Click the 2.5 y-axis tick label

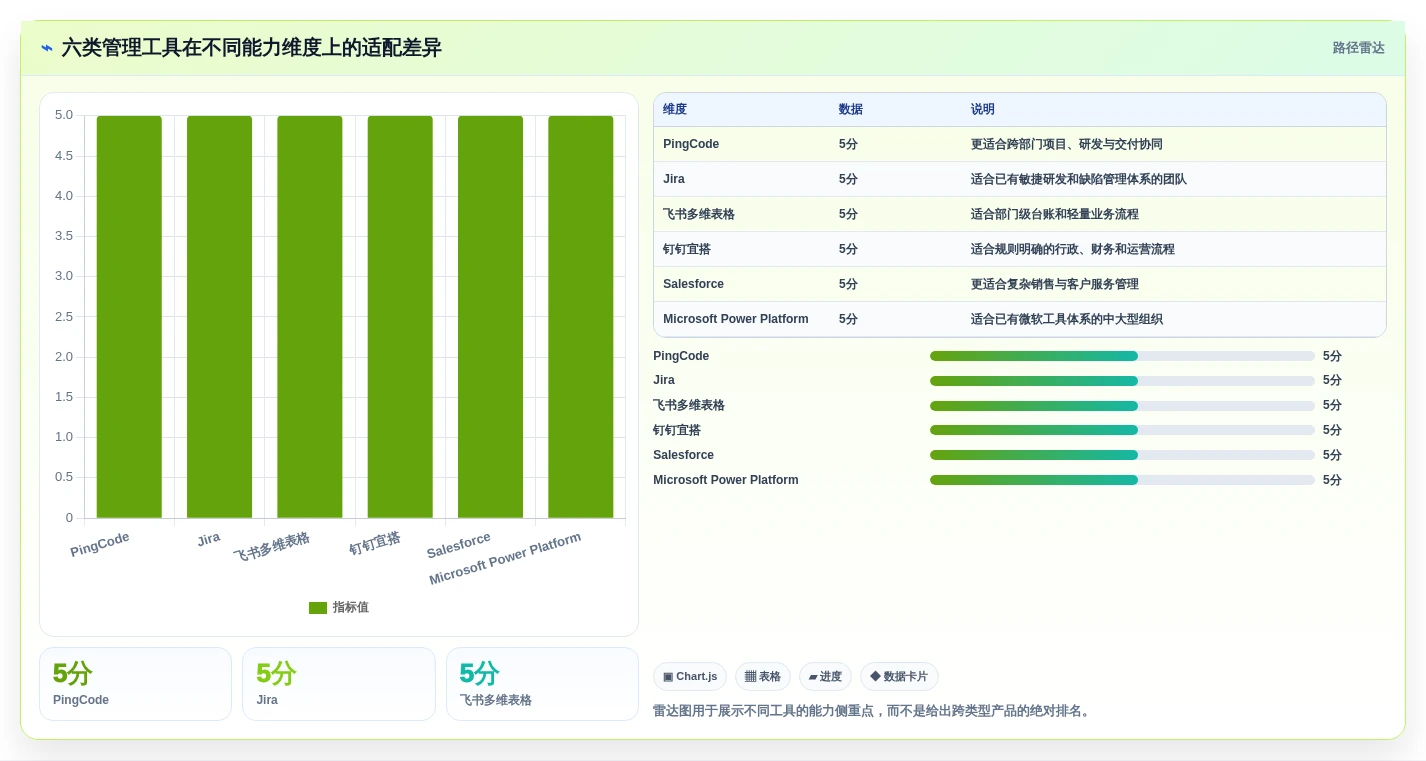64,317
